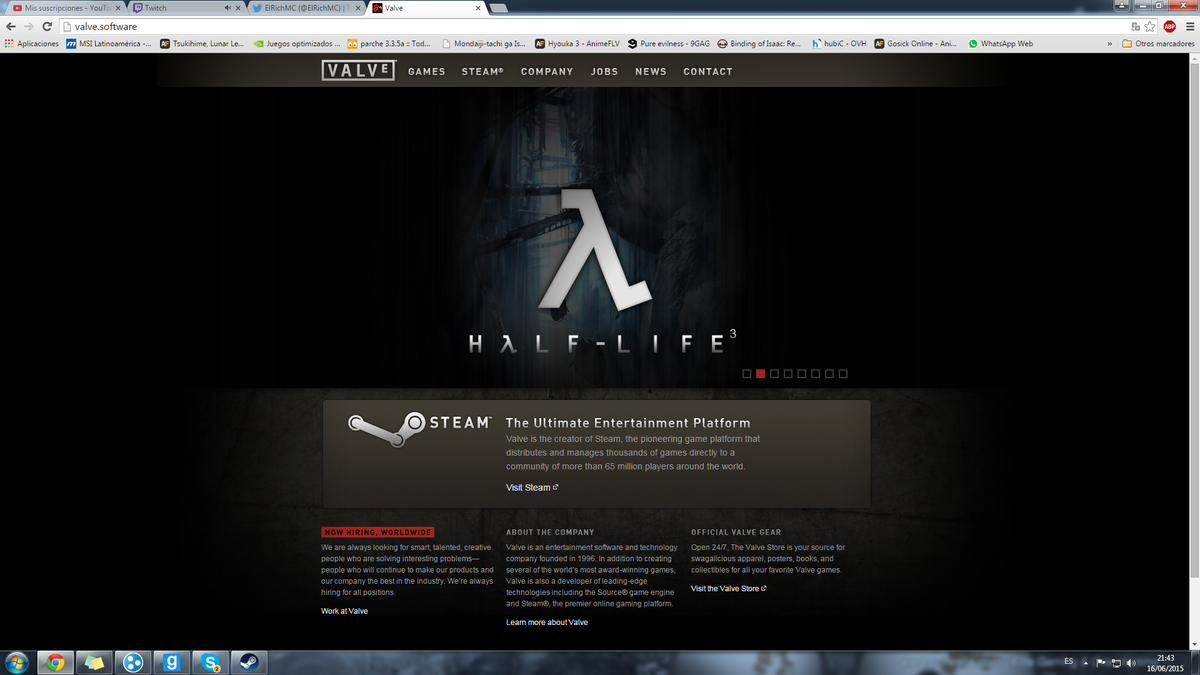The width and height of the screenshot is (1200, 675).
Task: Show hidden system tray icons arrow
Action: pyautogui.click(x=1086, y=662)
